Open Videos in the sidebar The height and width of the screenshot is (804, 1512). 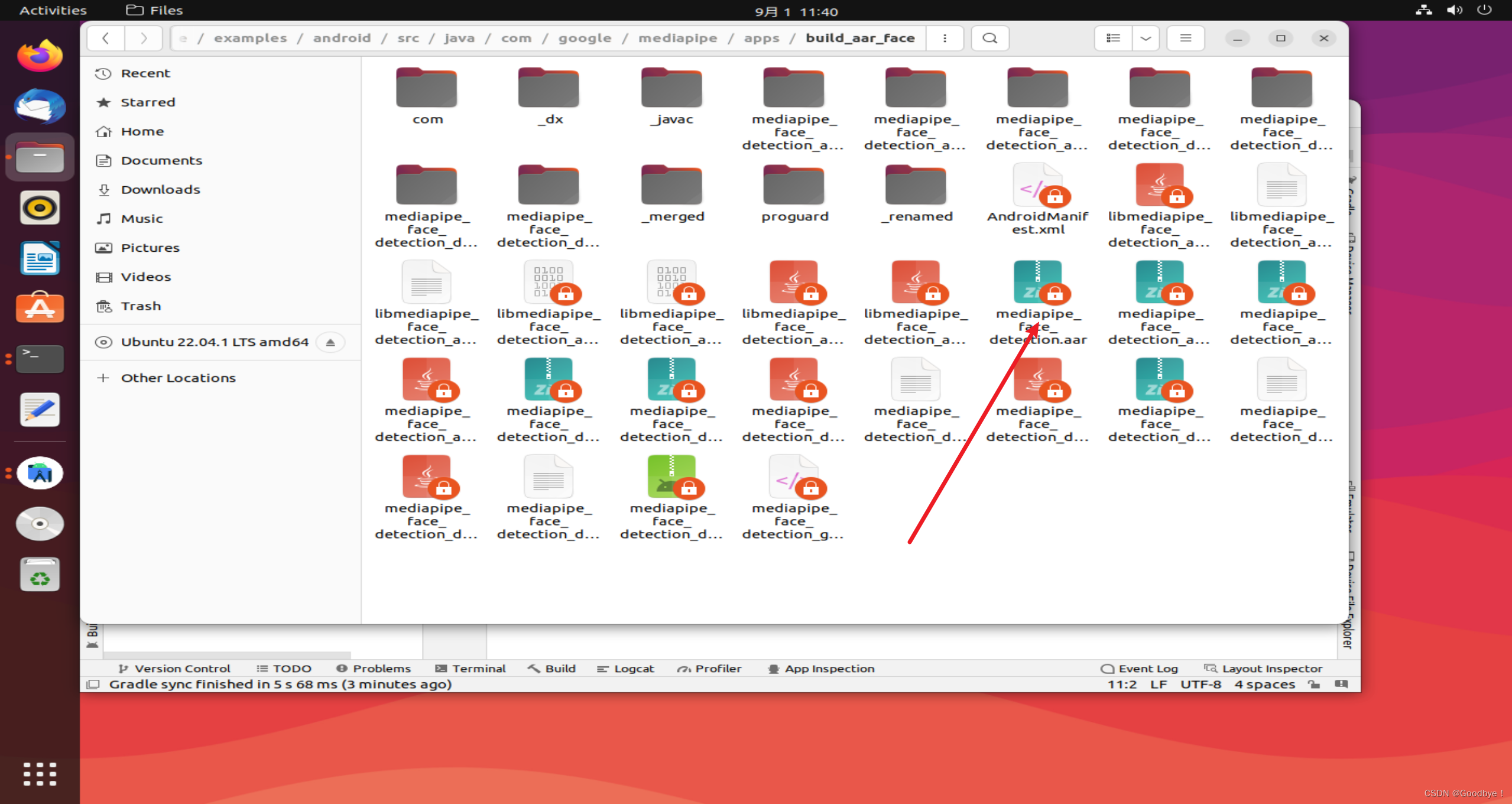[x=220, y=277]
